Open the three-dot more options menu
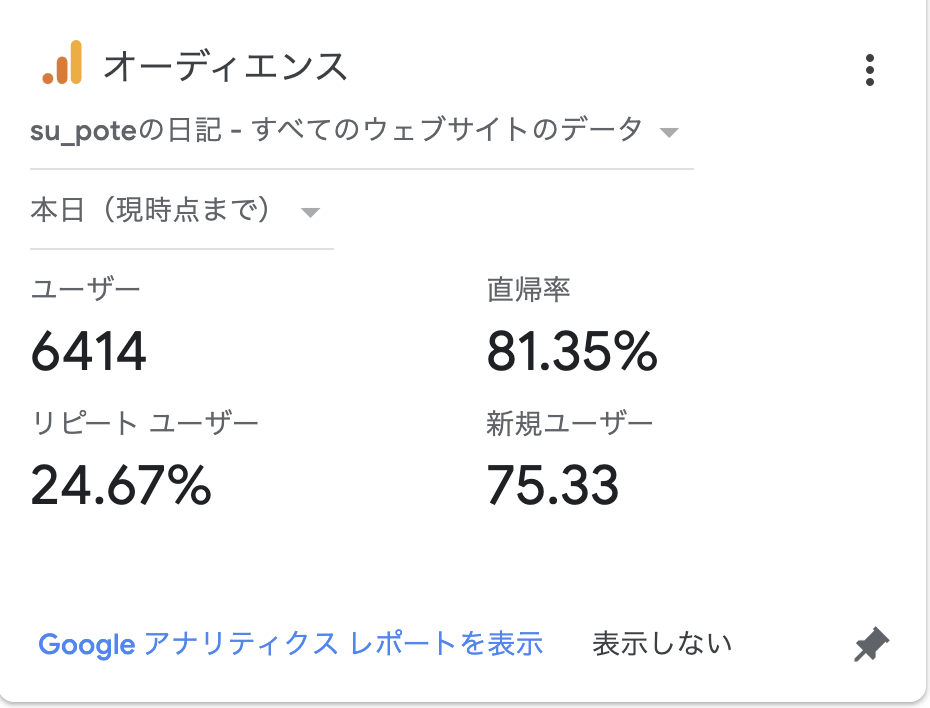Screen dimensions: 930x708 (870, 70)
